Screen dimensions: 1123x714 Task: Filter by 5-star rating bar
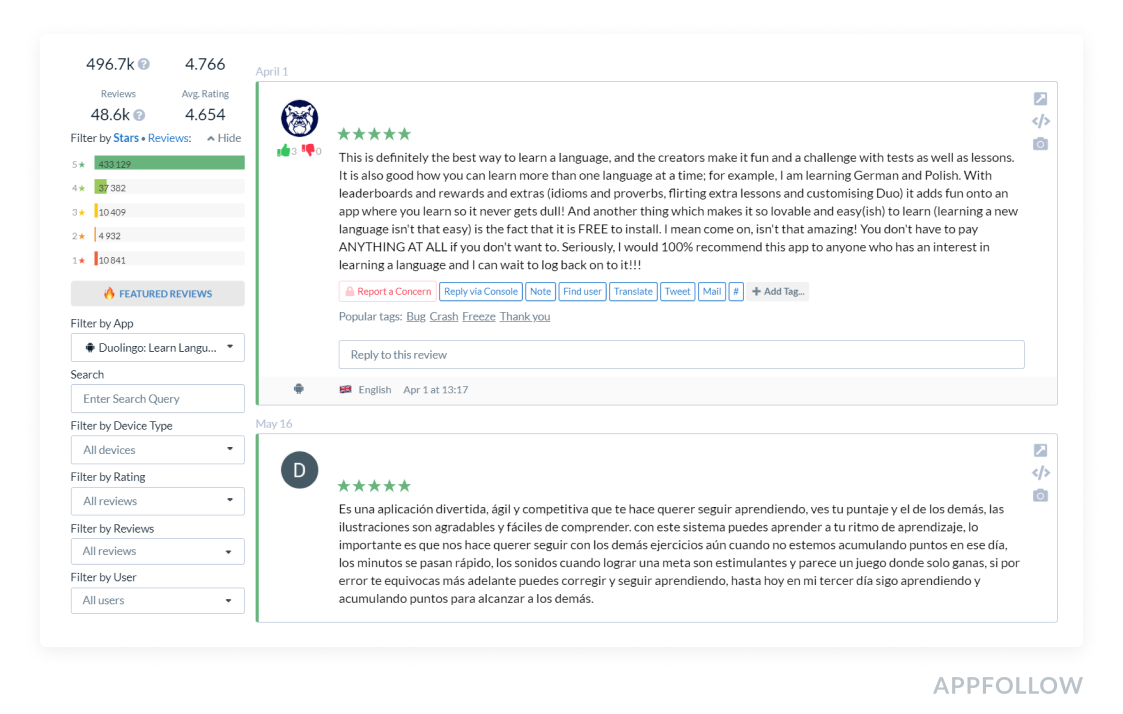pos(169,163)
